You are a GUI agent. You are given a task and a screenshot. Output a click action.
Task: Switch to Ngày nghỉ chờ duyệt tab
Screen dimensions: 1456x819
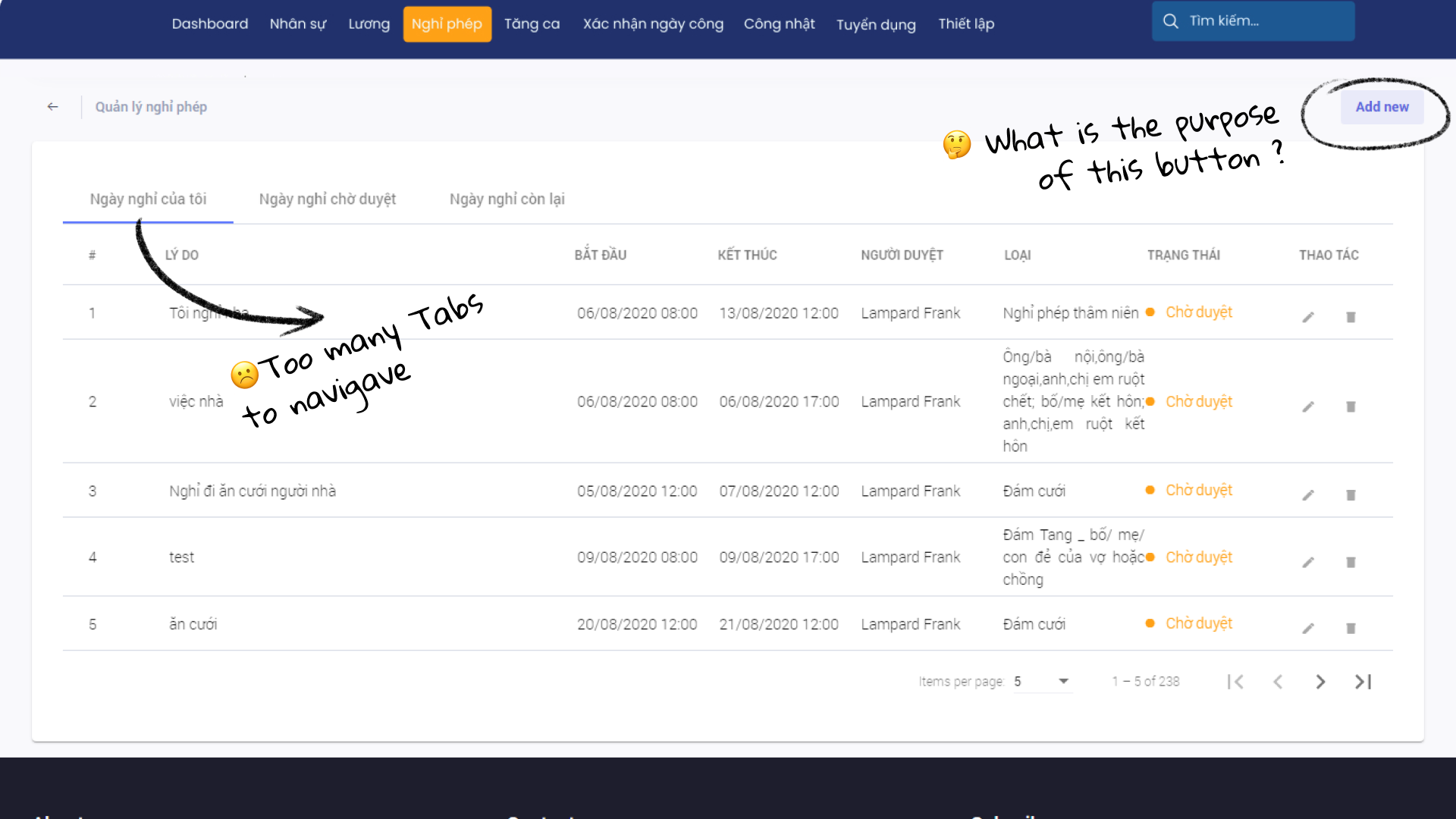[x=327, y=199]
